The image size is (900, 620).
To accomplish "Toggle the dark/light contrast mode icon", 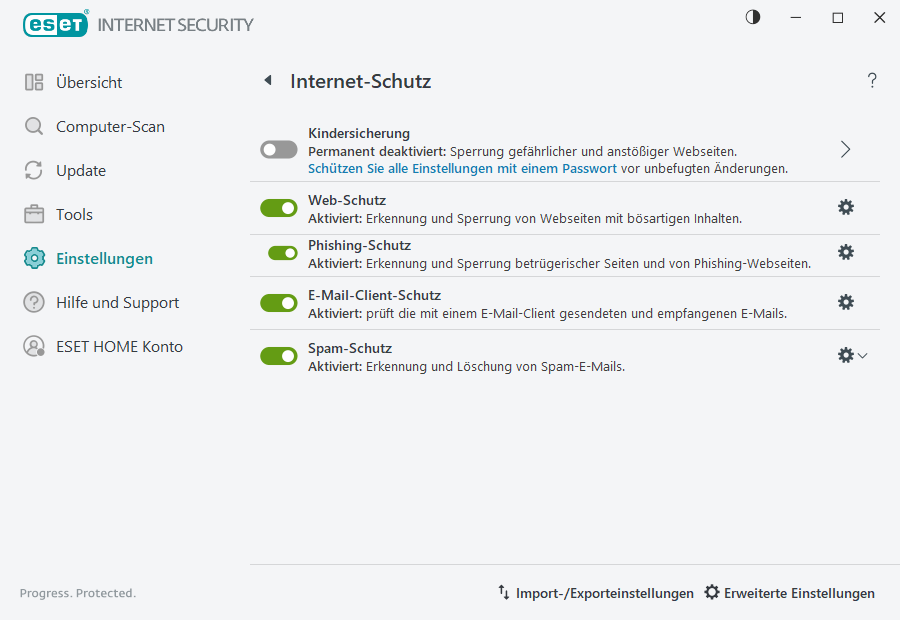I will pyautogui.click(x=753, y=17).
